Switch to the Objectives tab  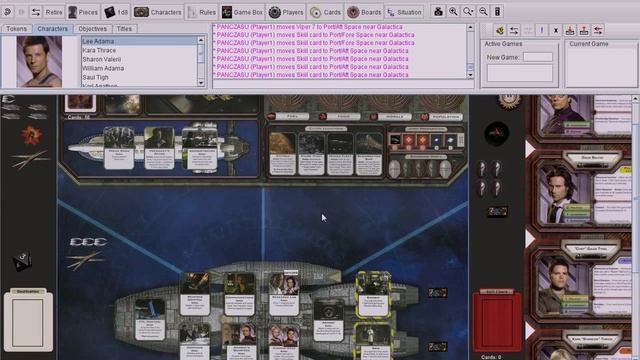(92, 29)
